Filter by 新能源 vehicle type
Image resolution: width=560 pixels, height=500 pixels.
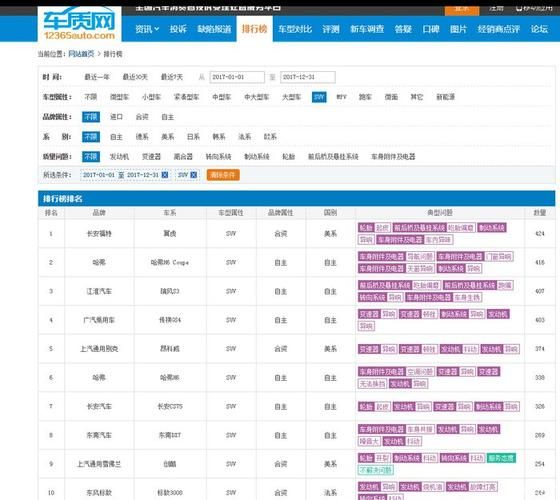tap(445, 97)
